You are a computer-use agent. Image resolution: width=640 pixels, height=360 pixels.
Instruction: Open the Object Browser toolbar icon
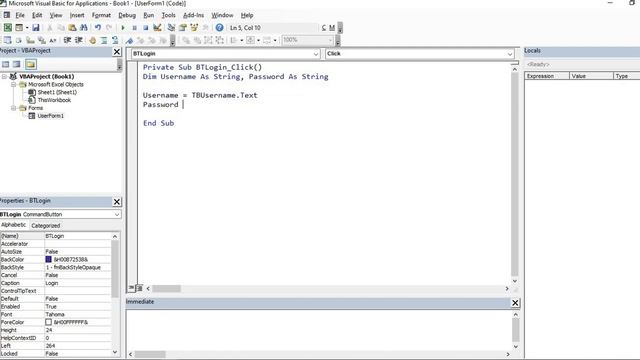[x=194, y=28]
